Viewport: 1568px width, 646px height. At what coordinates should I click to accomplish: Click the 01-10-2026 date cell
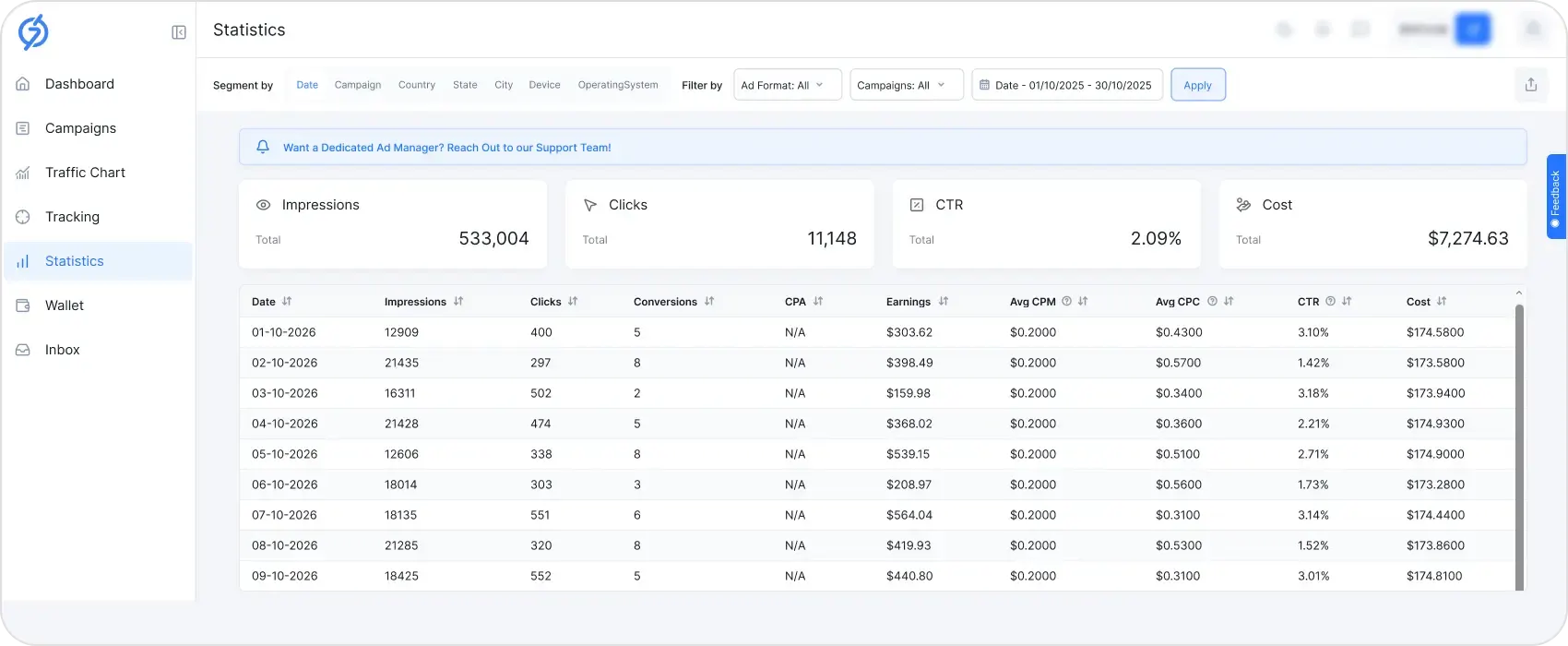(x=284, y=332)
